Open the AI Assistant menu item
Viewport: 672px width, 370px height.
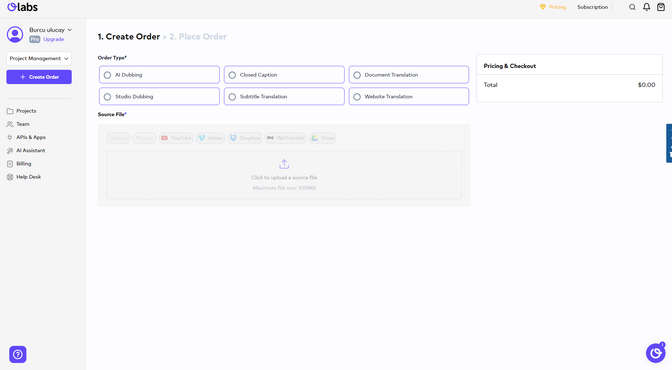pos(26,150)
